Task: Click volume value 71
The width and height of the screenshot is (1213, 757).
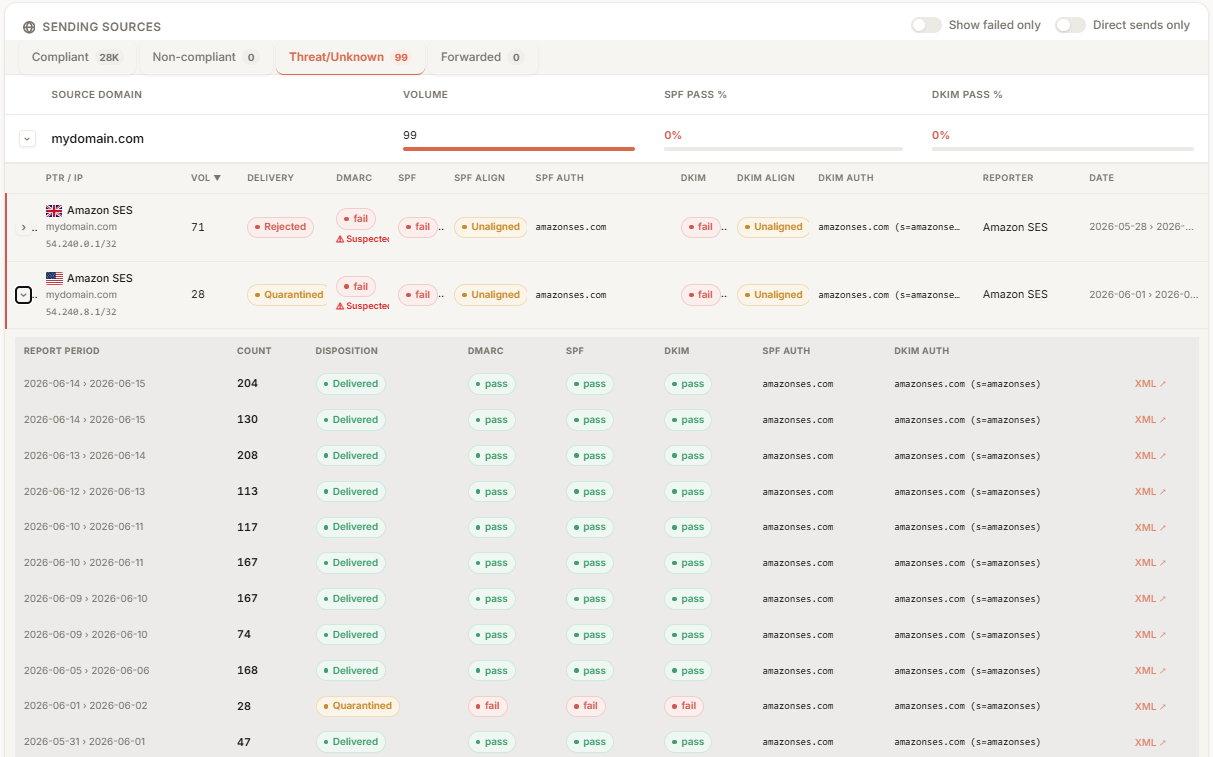Action: (198, 227)
